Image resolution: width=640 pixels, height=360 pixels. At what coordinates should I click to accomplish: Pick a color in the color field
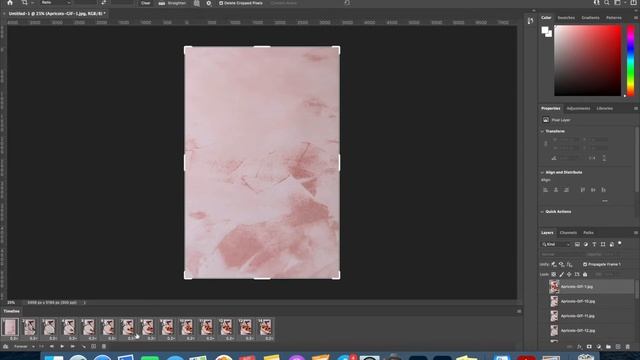[587, 60]
